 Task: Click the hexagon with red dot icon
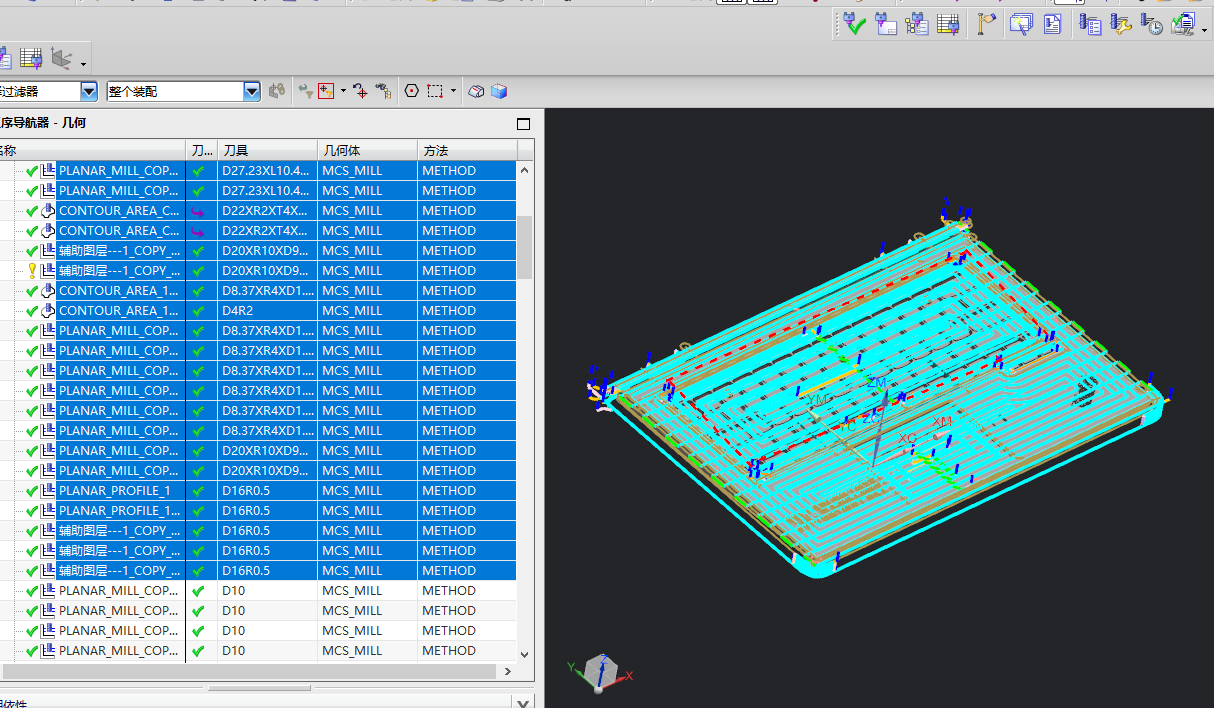[x=412, y=91]
